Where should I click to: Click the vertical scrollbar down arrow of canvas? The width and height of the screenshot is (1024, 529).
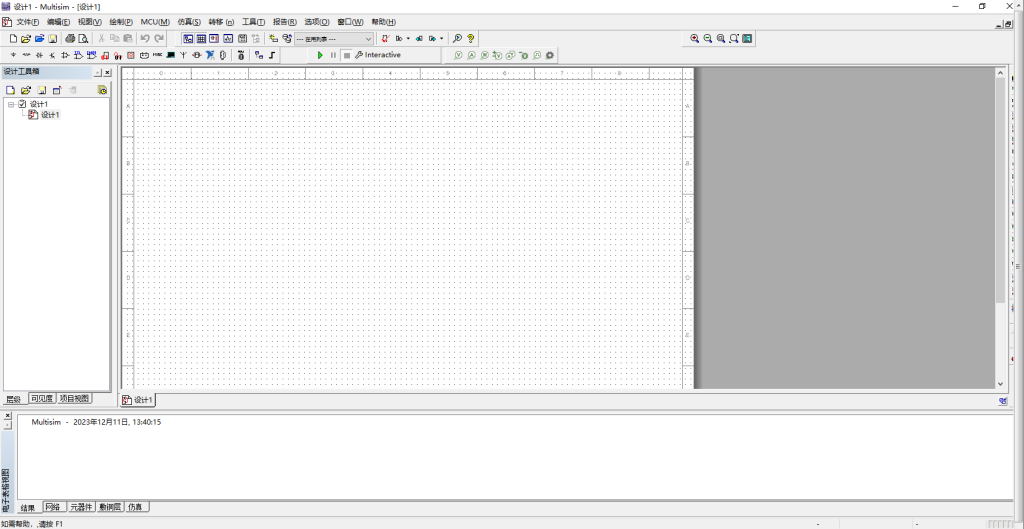coord(1000,383)
